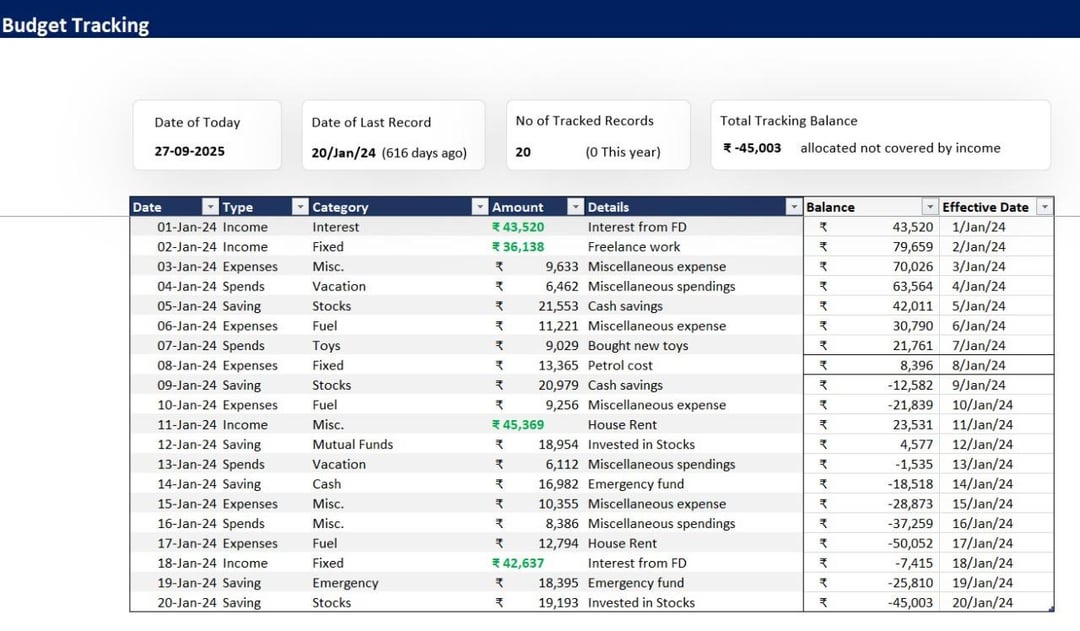Open the Effective Date filter dropdown
1080x631 pixels.
[x=1045, y=207]
